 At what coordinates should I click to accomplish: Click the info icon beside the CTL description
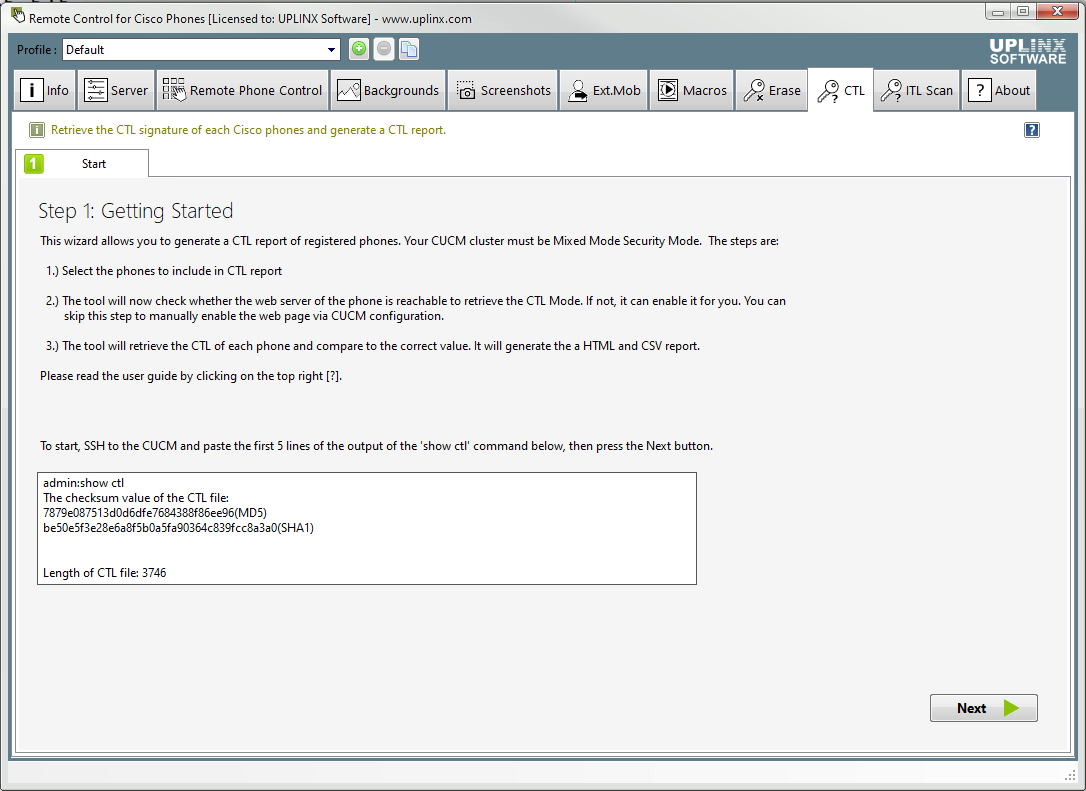coord(37,130)
